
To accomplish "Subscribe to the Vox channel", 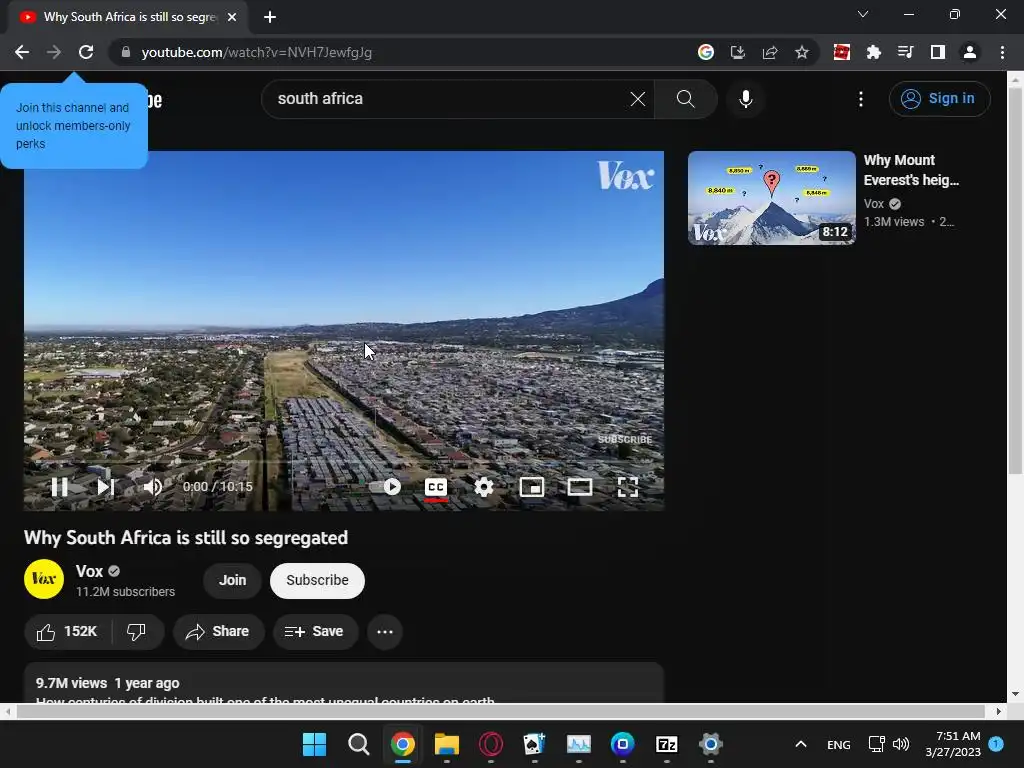I will 317,581.
